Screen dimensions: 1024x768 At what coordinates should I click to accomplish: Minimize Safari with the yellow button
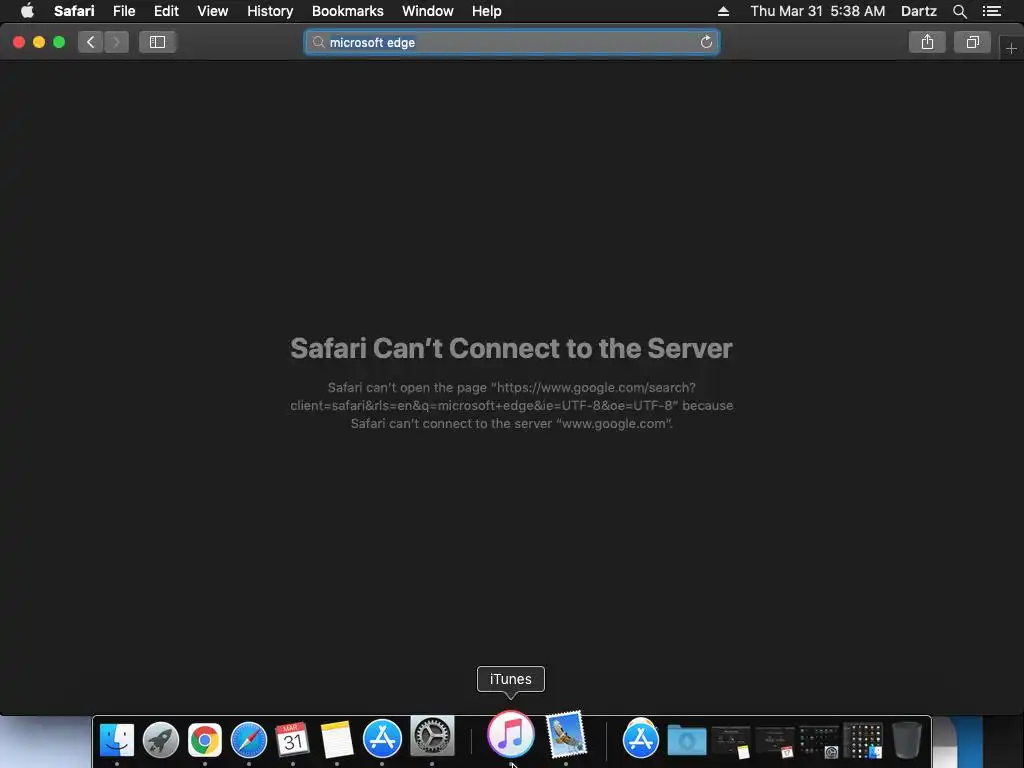(39, 42)
